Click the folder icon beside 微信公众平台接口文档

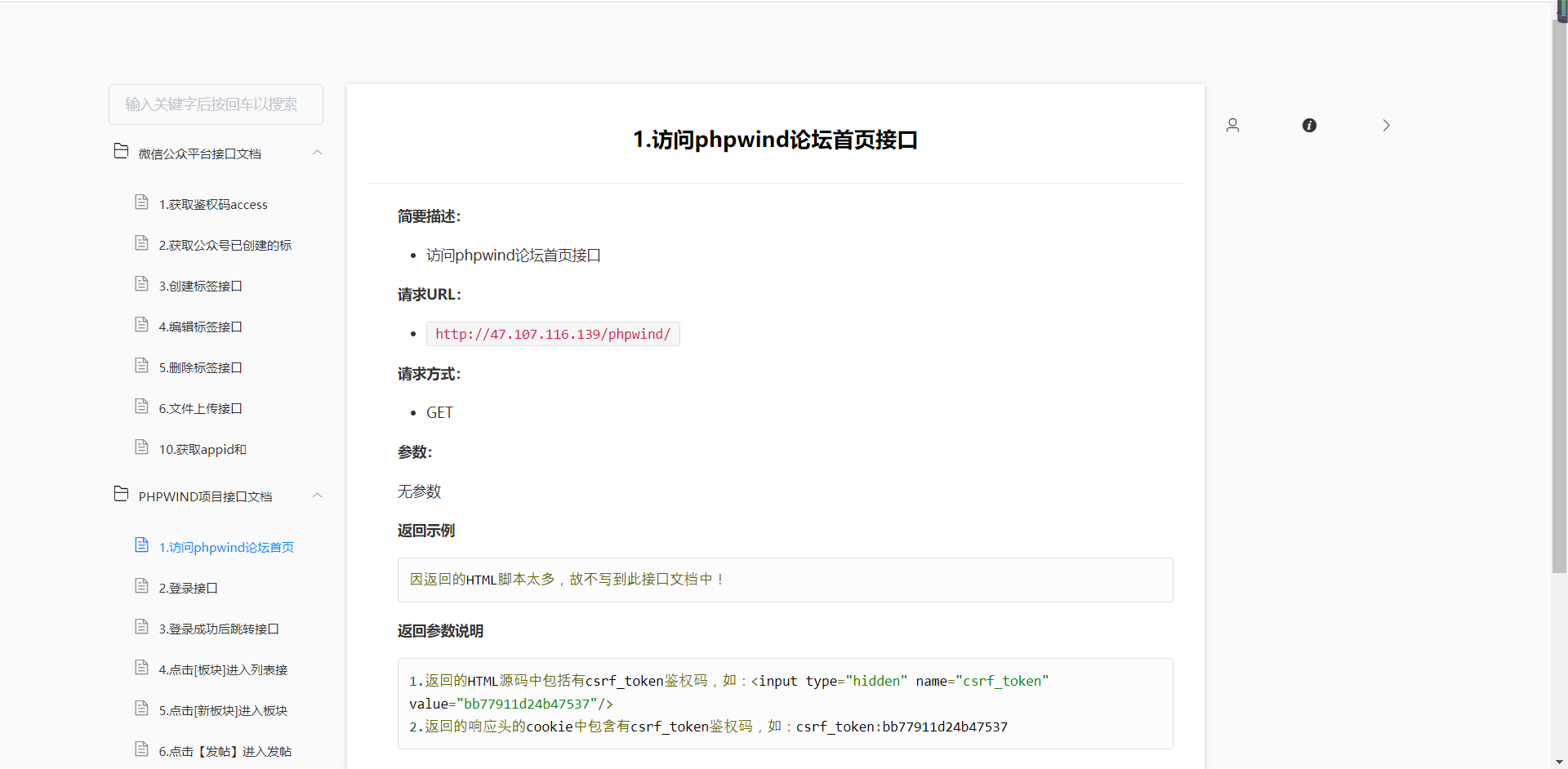[120, 151]
